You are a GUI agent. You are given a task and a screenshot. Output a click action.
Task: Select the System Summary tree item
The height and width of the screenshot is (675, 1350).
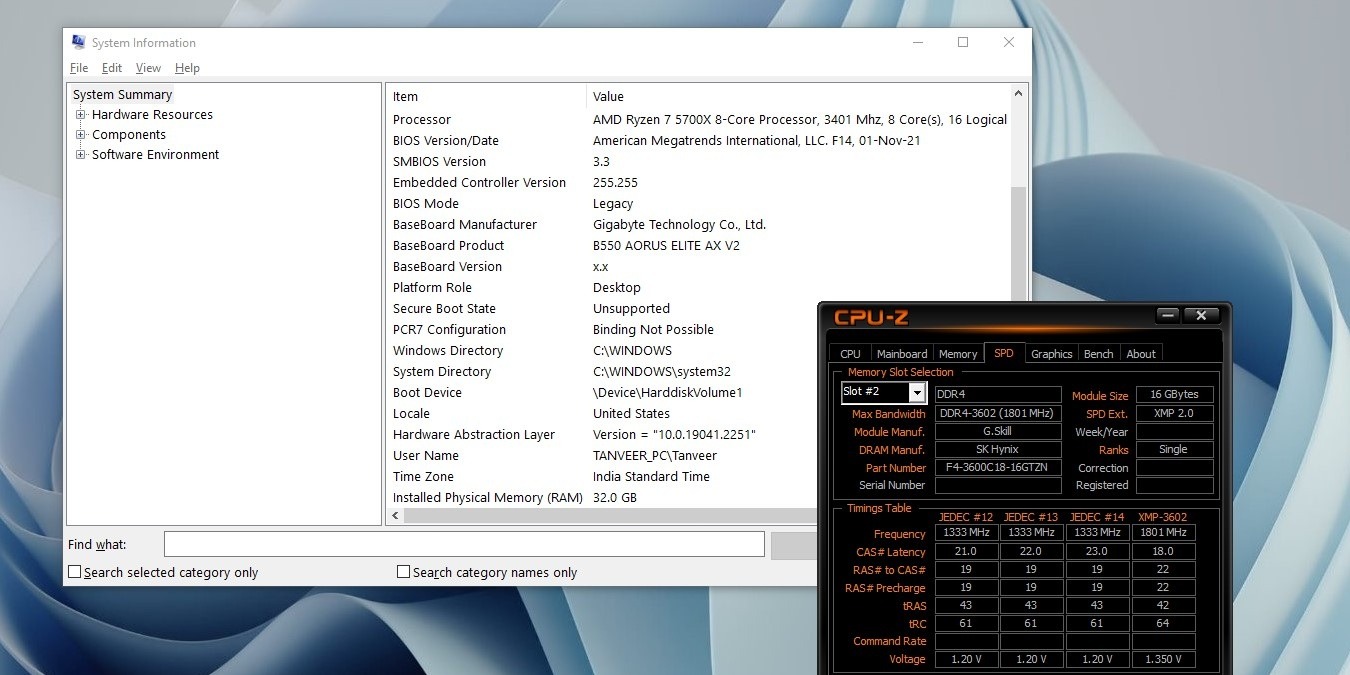pos(121,94)
